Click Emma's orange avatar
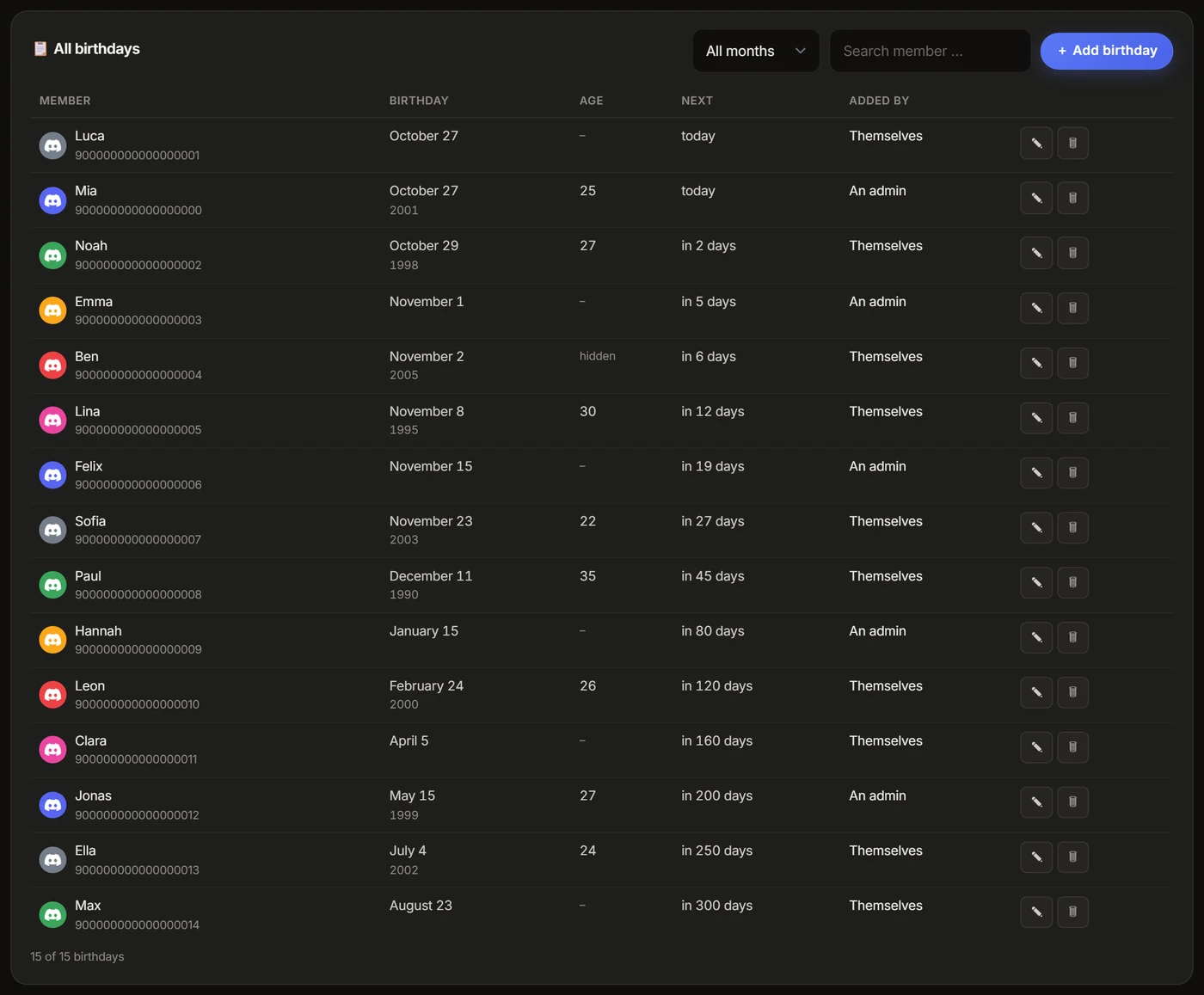This screenshot has height=995, width=1204. [53, 310]
